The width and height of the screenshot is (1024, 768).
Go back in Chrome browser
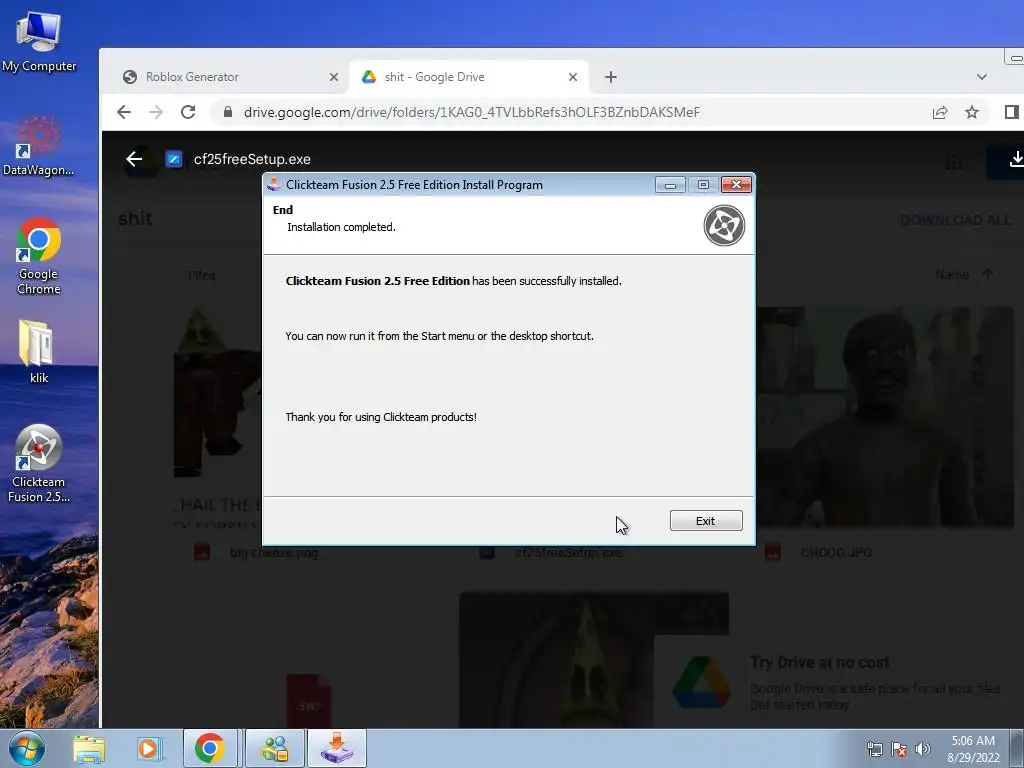124,112
